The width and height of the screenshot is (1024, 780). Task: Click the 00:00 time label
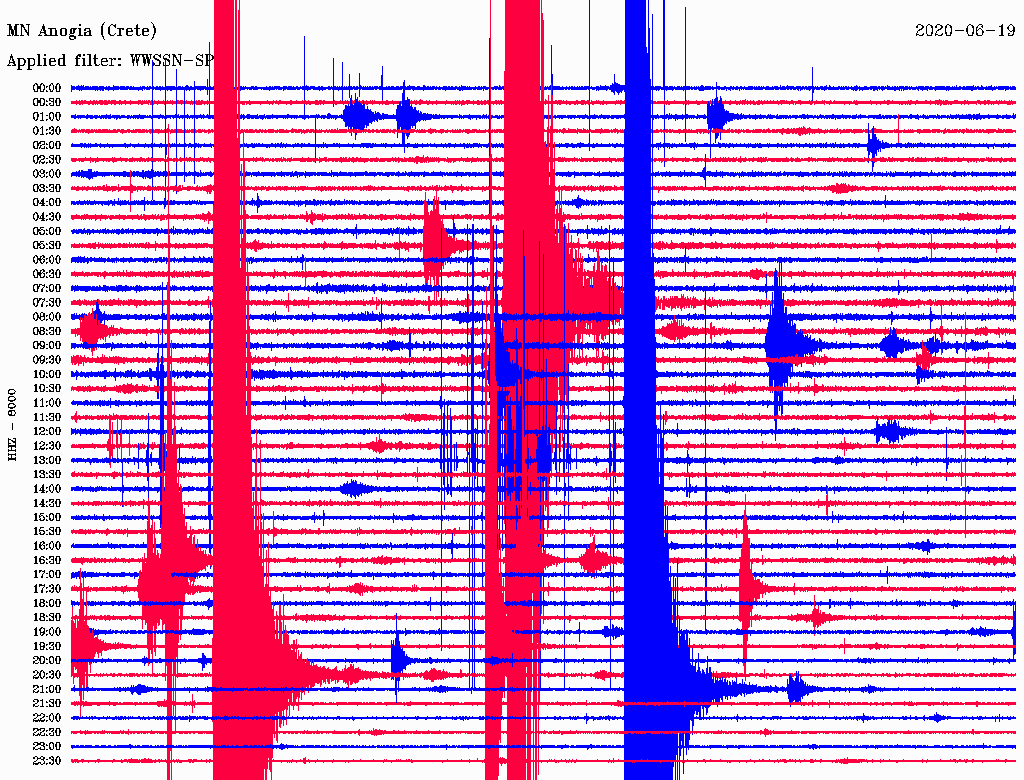click(x=47, y=88)
